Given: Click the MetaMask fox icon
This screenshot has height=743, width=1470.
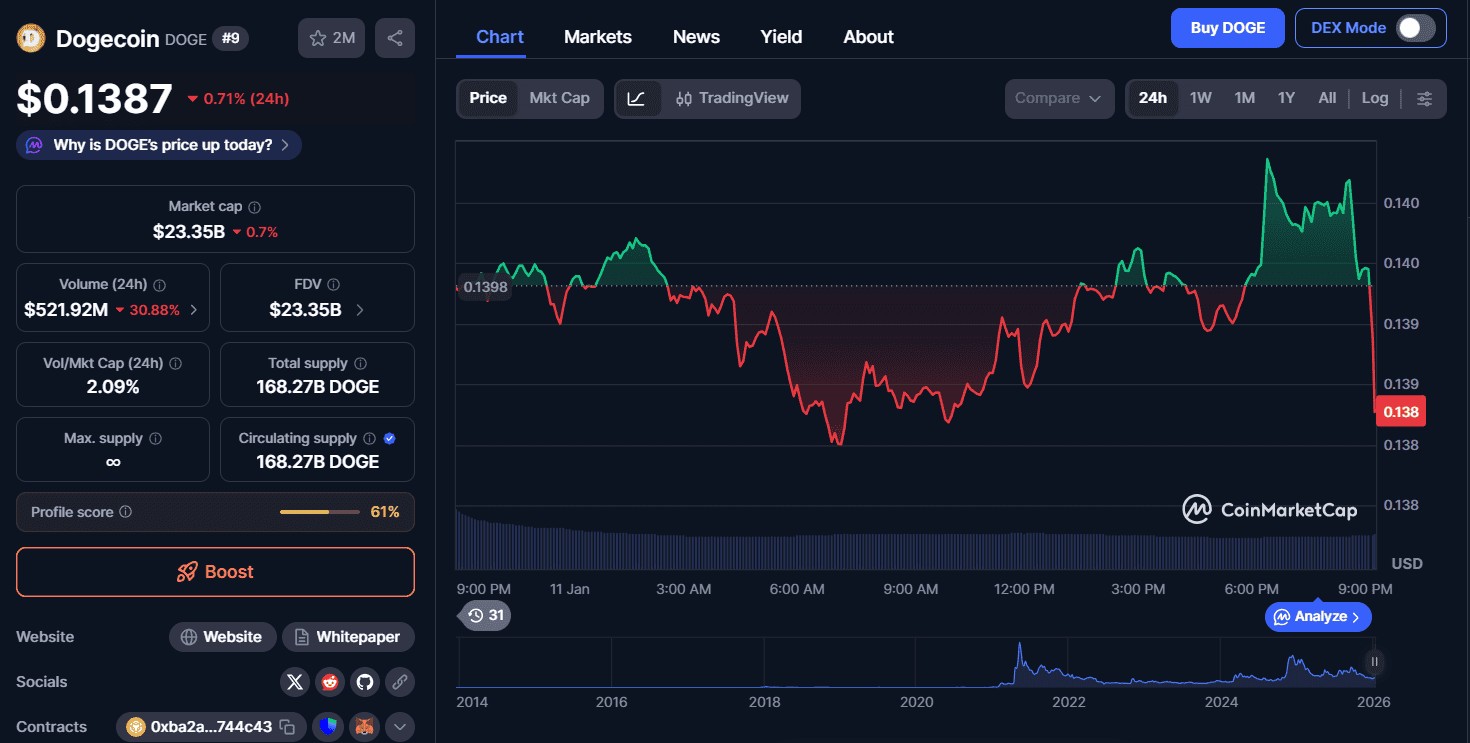Looking at the screenshot, I should coord(365,727).
